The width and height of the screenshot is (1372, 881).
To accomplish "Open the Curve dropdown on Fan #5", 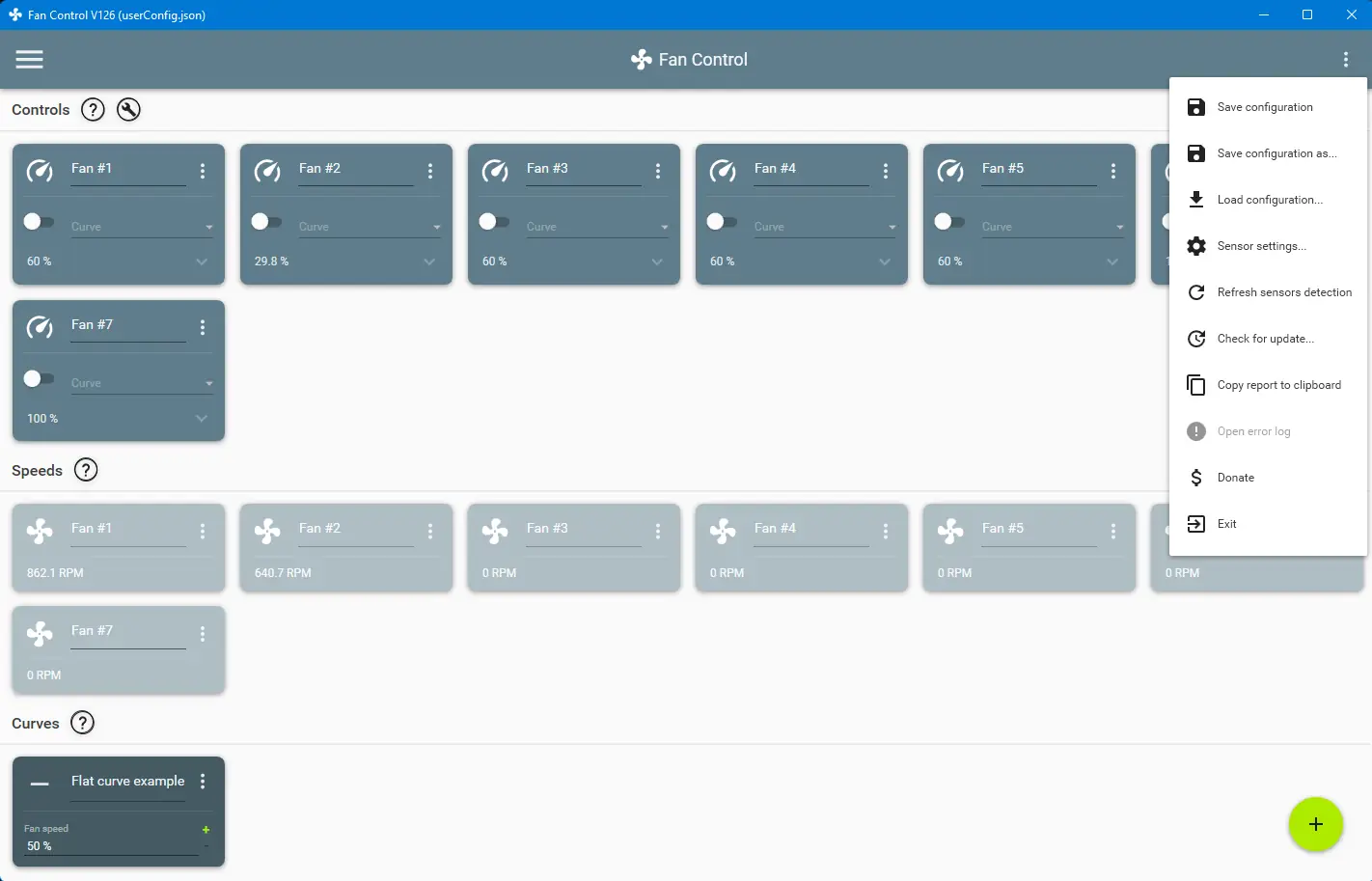I will tap(1054, 227).
